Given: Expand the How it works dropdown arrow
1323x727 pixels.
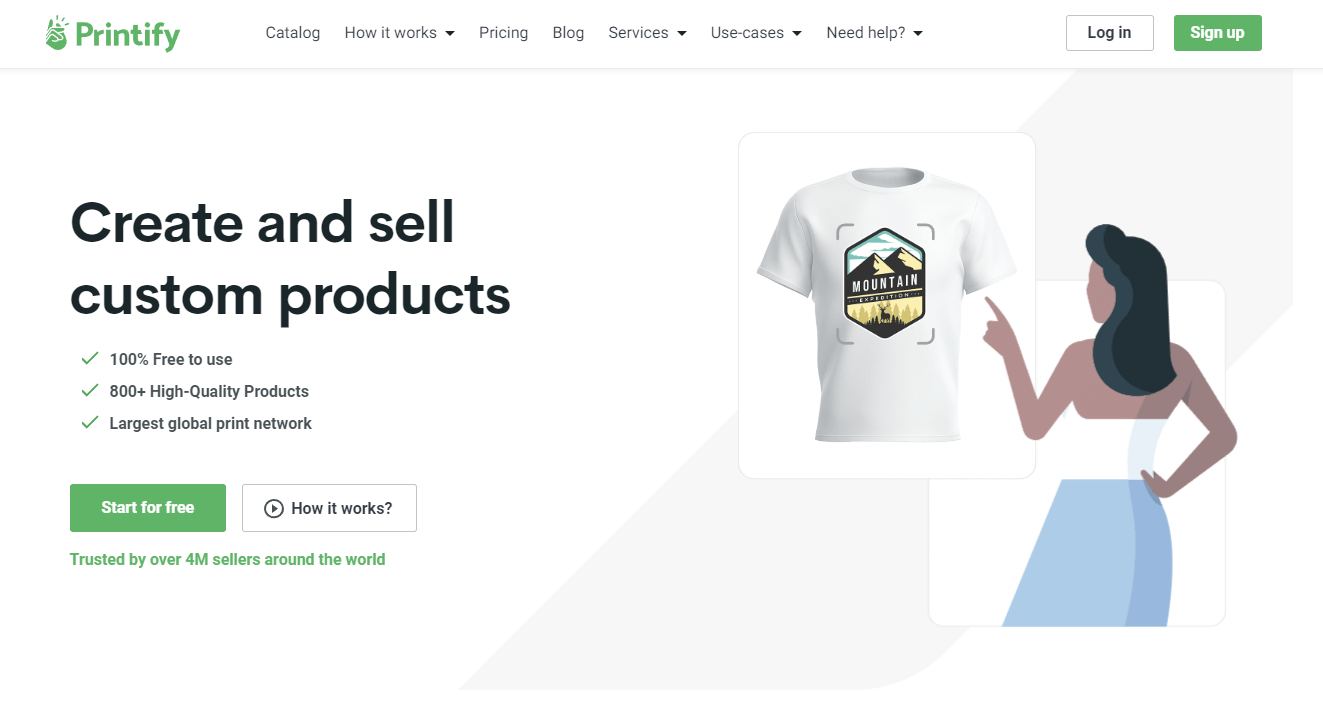Looking at the screenshot, I should click(450, 33).
